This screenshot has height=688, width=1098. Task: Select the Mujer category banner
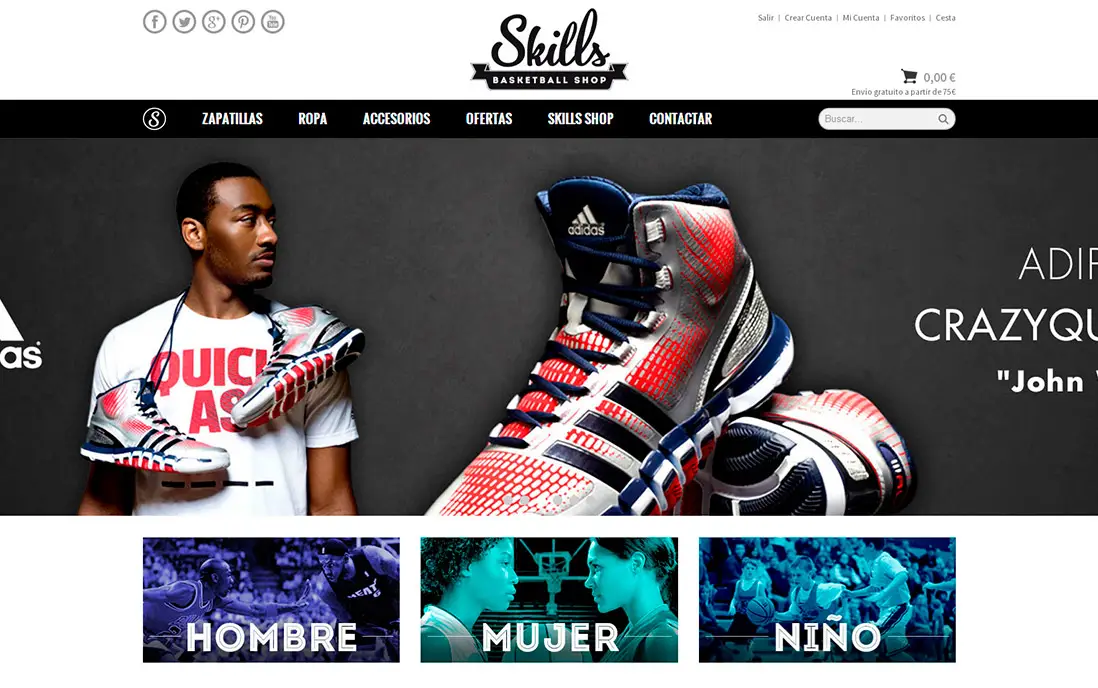coord(549,600)
